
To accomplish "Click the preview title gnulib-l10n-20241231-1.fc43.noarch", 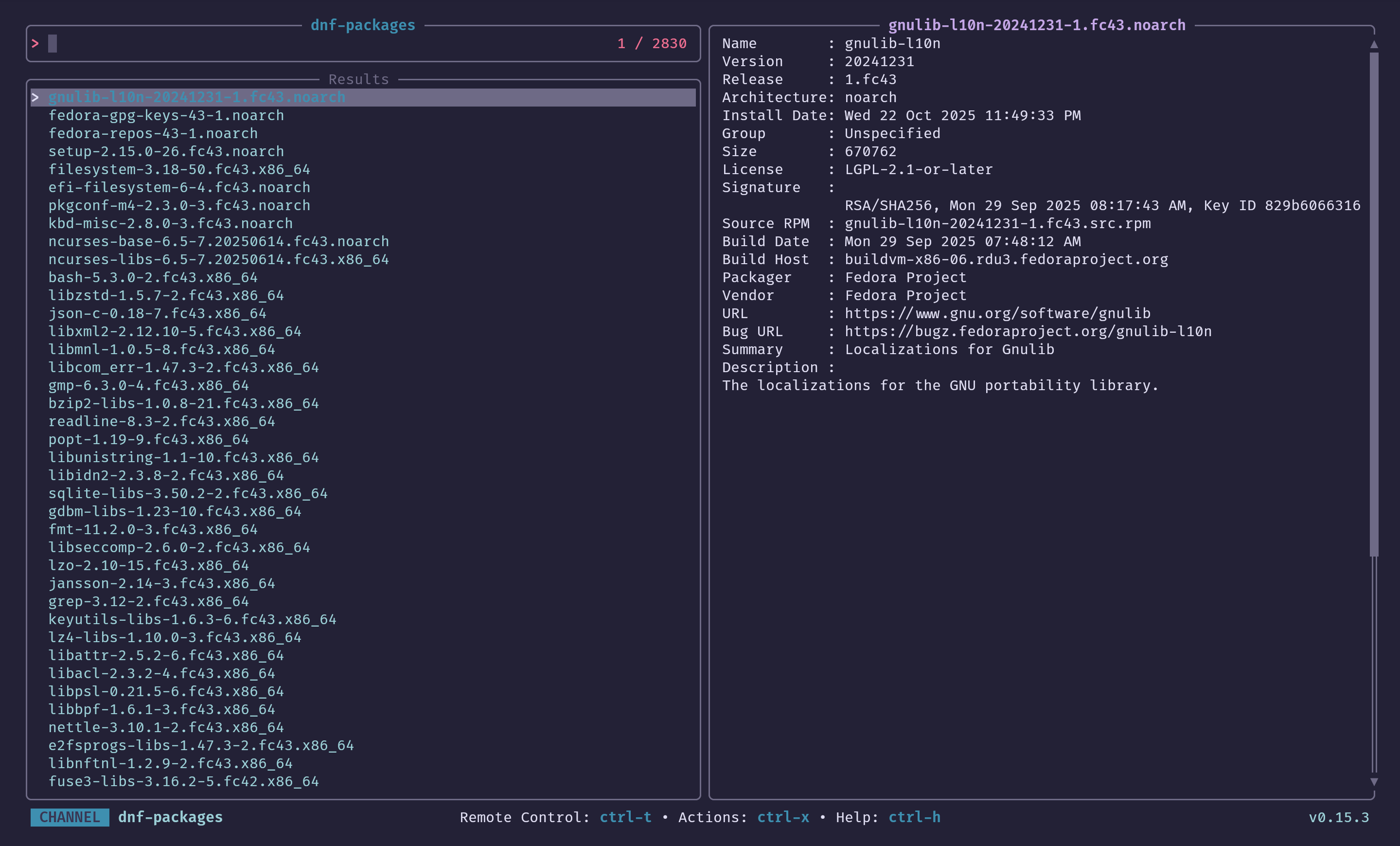I will pos(1037,25).
